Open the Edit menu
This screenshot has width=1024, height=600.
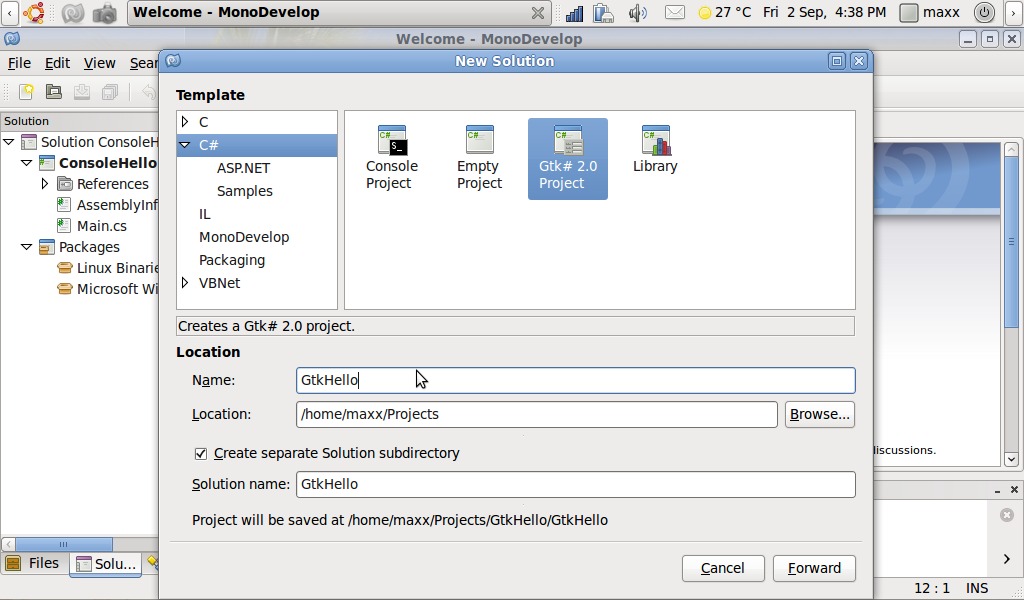(x=57, y=63)
